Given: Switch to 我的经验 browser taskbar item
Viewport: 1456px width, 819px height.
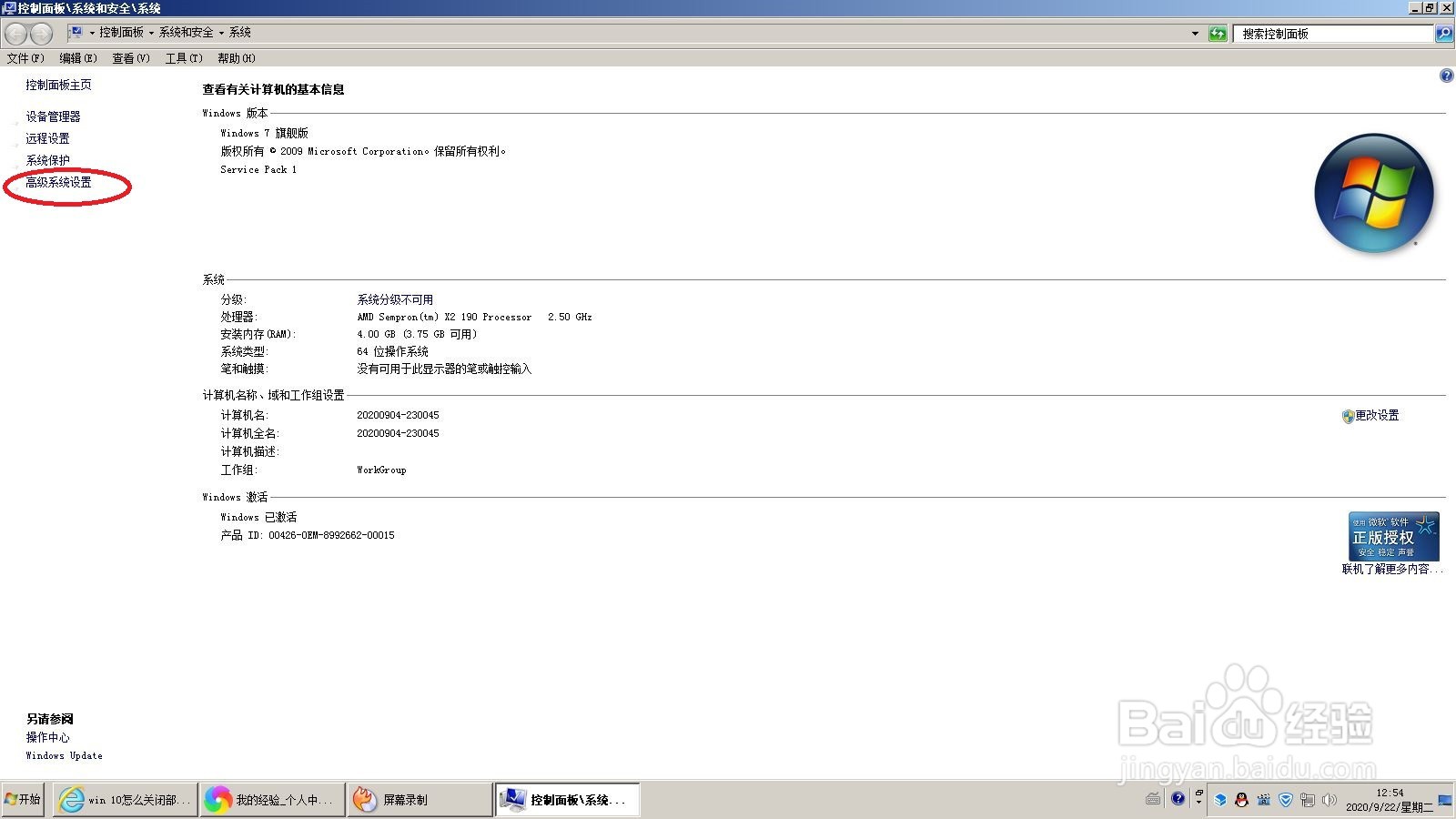Looking at the screenshot, I should click(x=272, y=800).
